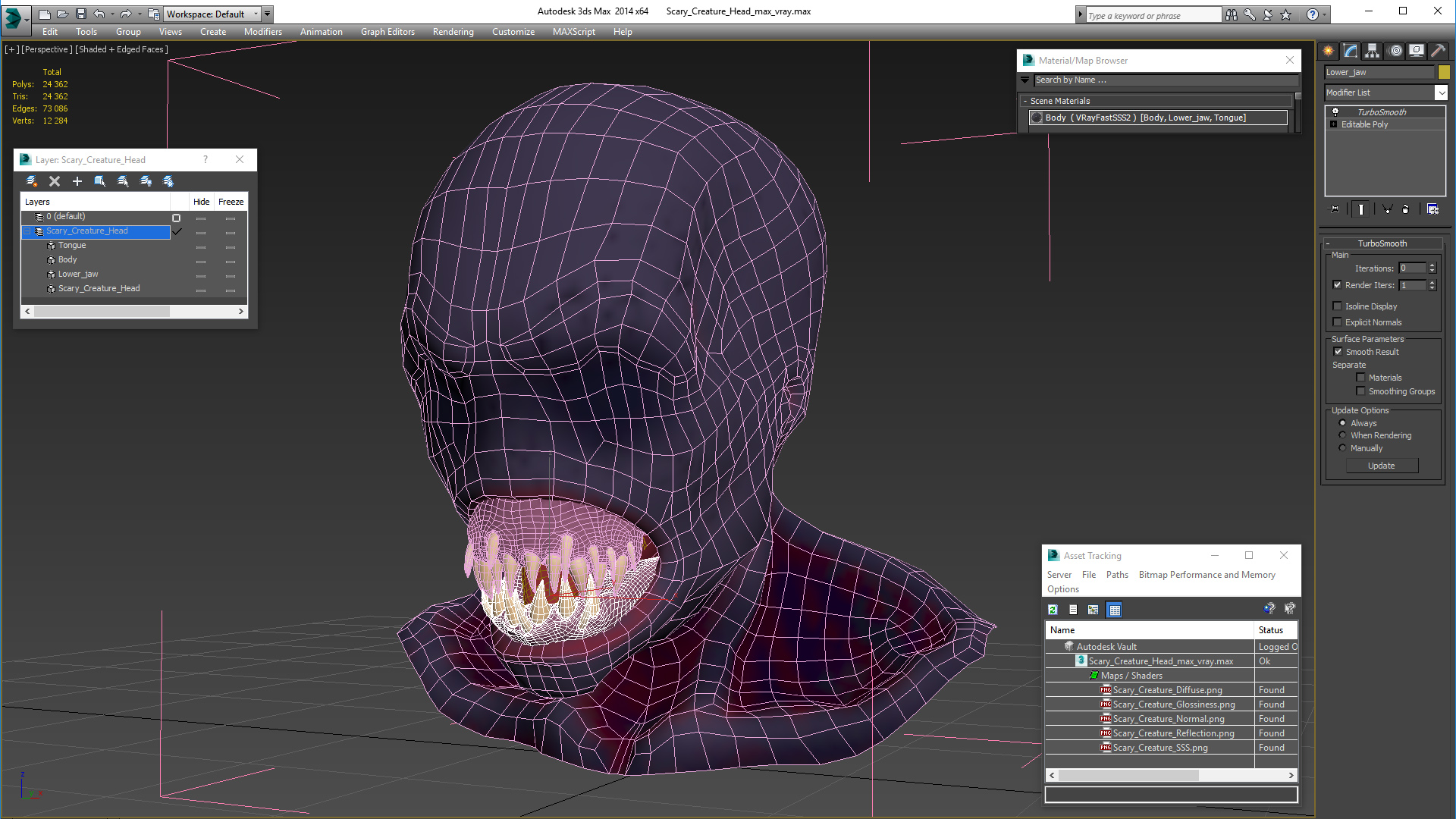Image resolution: width=1456 pixels, height=819 pixels.
Task: Toggle Smooth Result checkbox
Action: click(x=1338, y=352)
